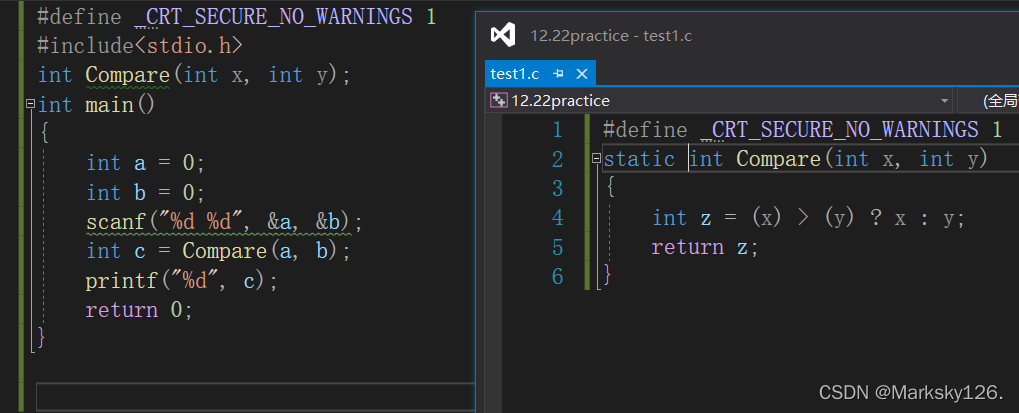Click _CRT_SECURE_NO_WARNINGS macro in test1.c window
This screenshot has width=1019, height=413.
click(840, 130)
